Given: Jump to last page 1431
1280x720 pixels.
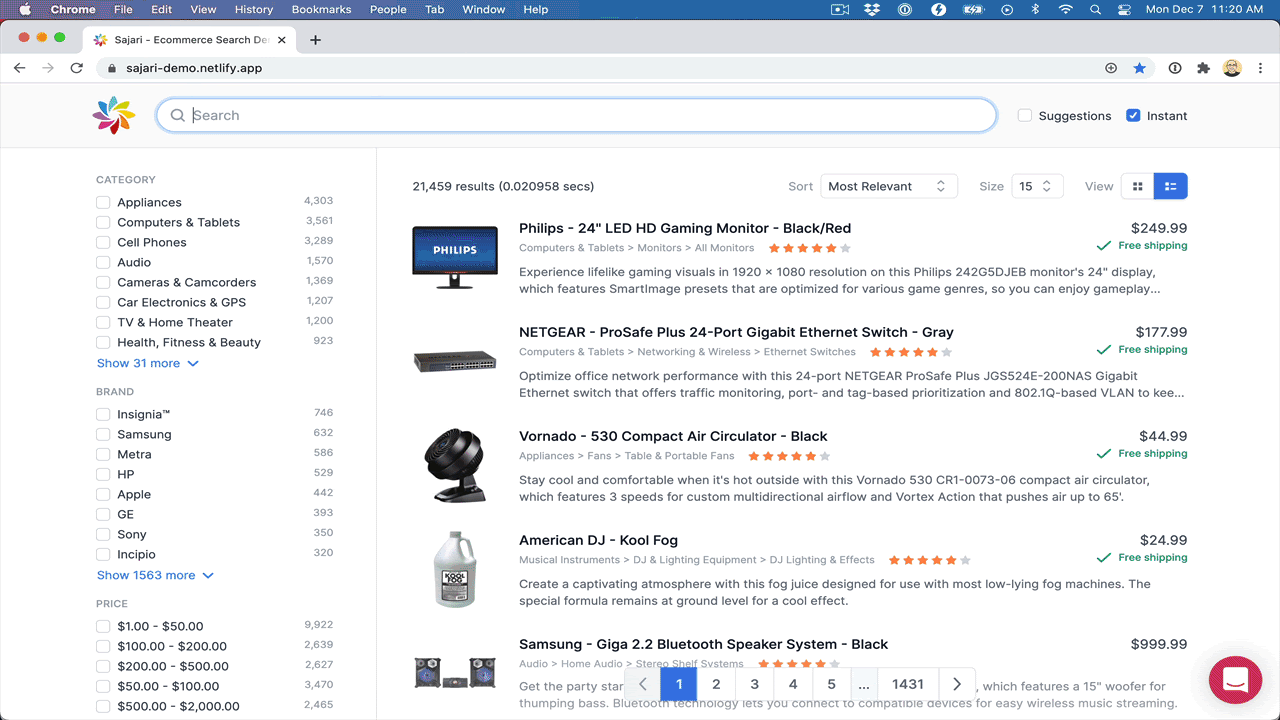Looking at the screenshot, I should pyautogui.click(x=908, y=684).
